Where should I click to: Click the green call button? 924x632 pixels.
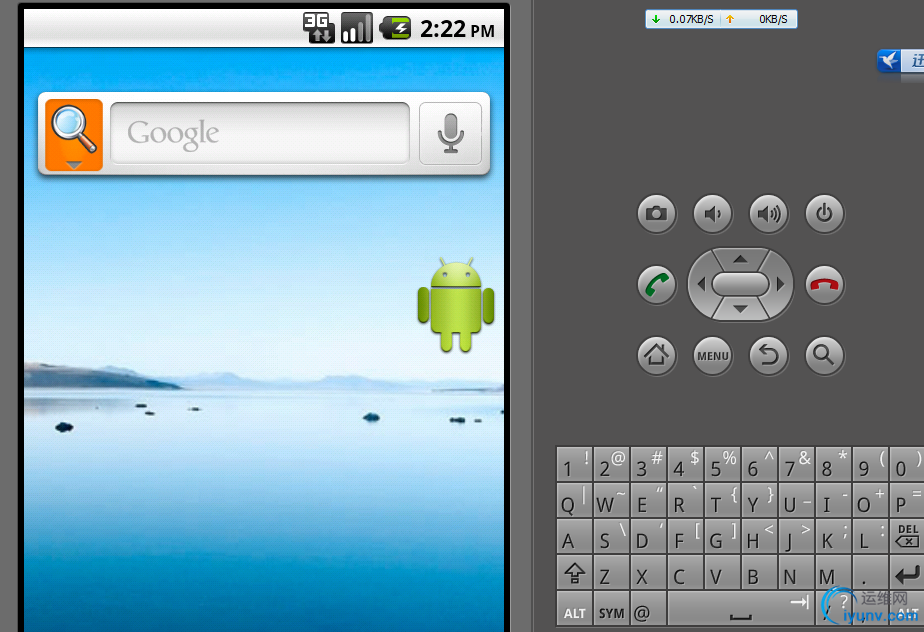(x=656, y=285)
